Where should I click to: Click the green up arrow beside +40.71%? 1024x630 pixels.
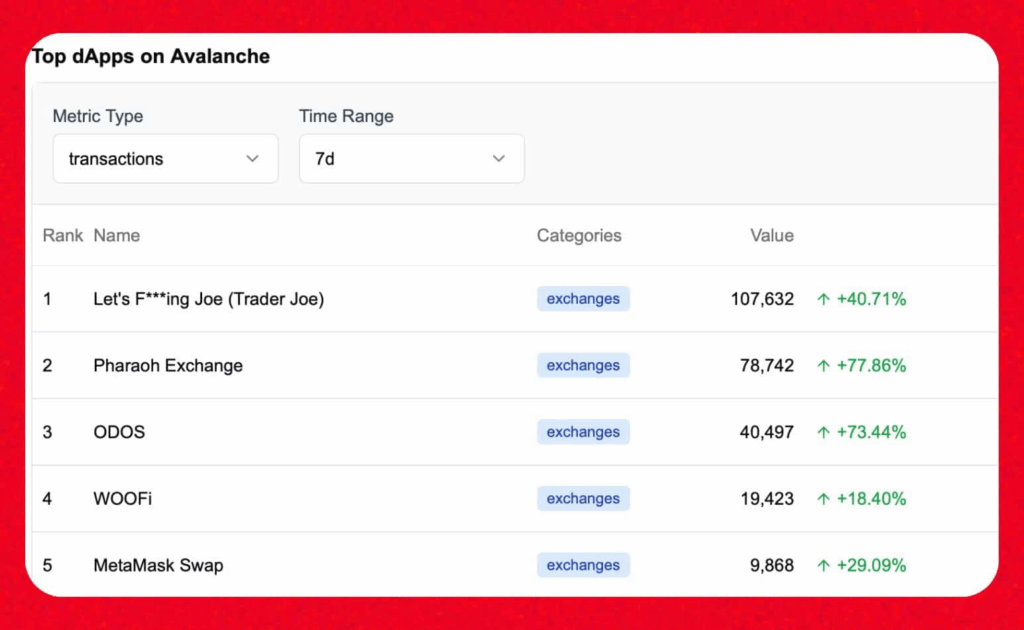[824, 299]
